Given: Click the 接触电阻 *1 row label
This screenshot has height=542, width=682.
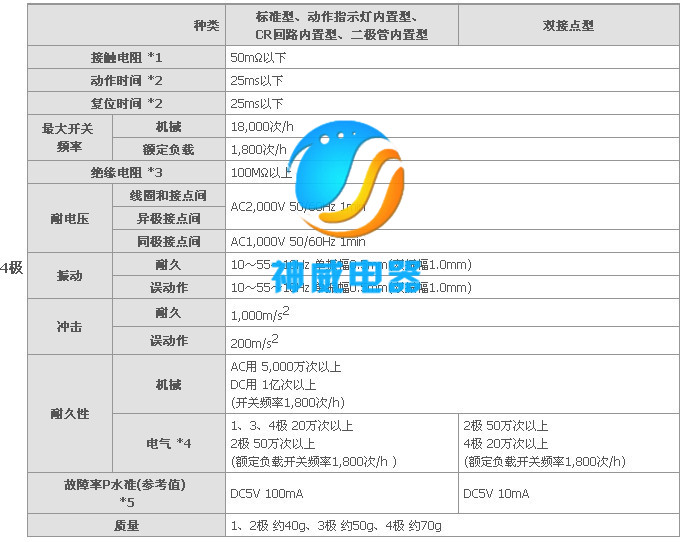Looking at the screenshot, I should tap(126, 57).
